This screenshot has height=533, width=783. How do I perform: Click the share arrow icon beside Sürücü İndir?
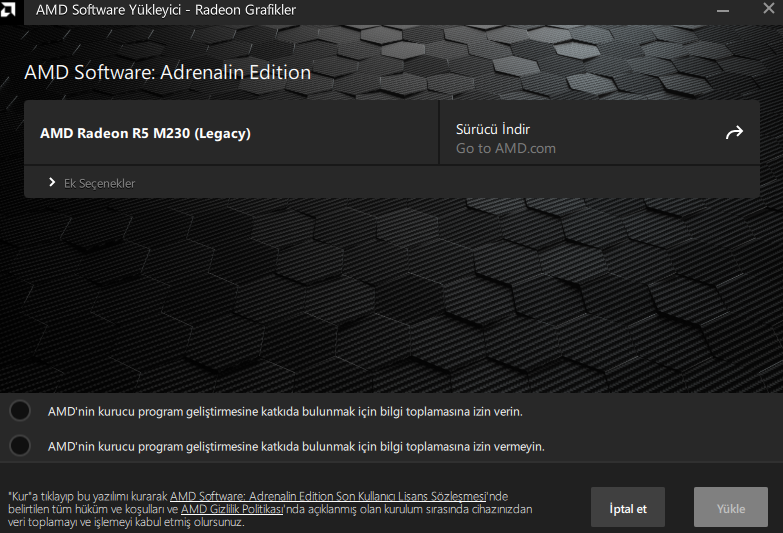pos(734,132)
